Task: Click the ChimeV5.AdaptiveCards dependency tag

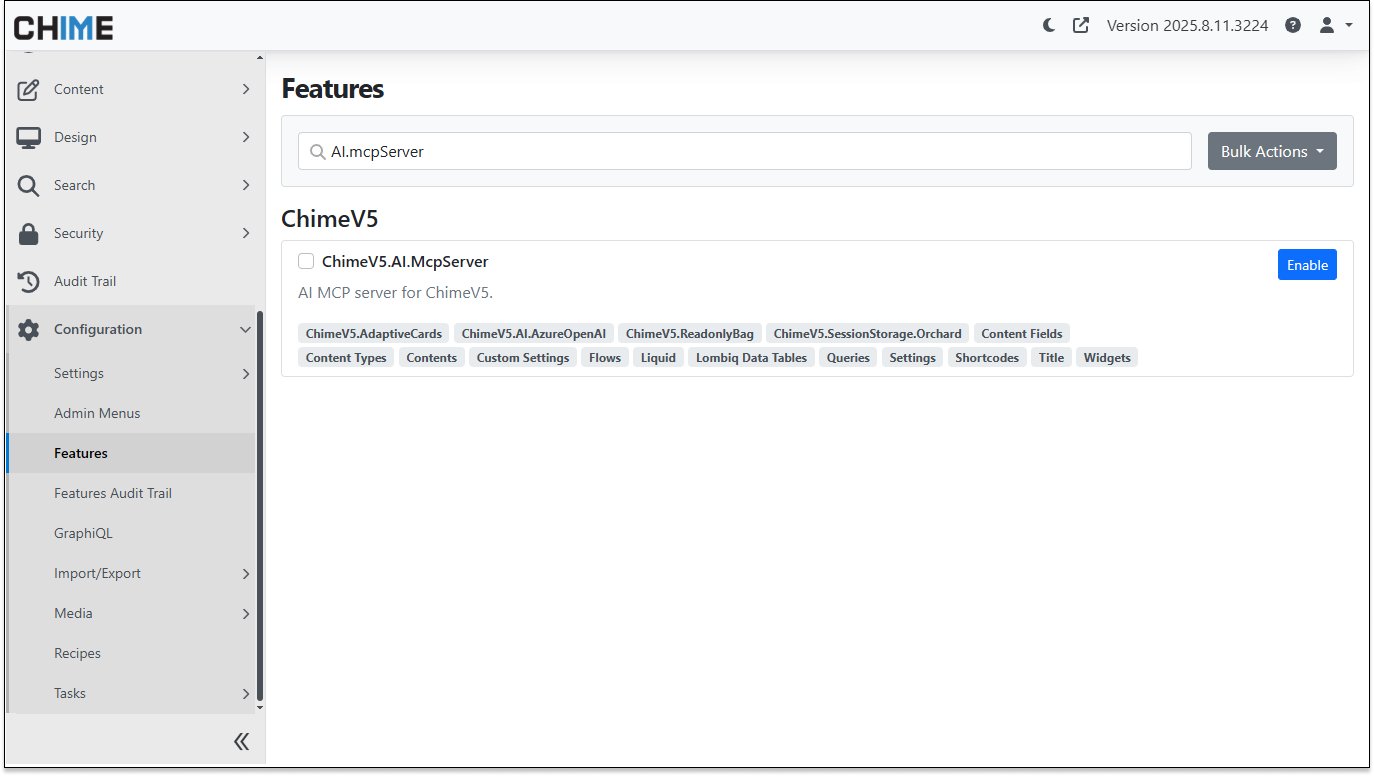Action: click(374, 333)
